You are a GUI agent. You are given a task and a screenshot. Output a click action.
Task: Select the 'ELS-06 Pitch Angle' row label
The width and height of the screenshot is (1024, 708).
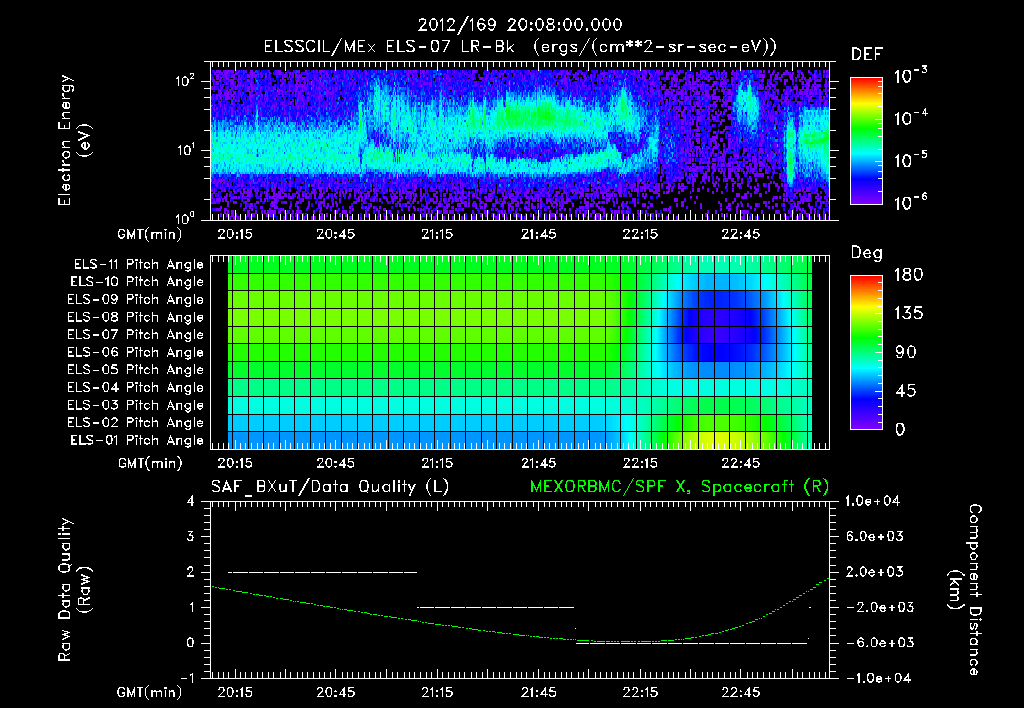[136, 352]
